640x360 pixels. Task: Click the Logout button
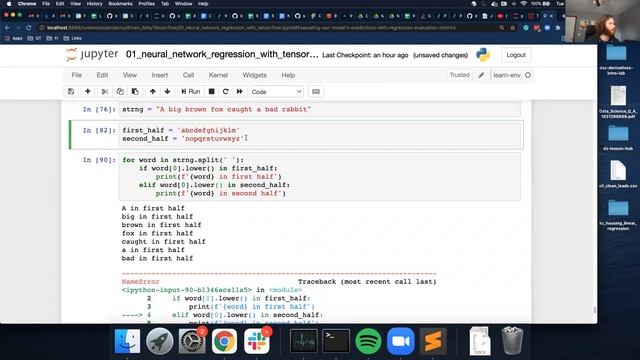tap(516, 55)
